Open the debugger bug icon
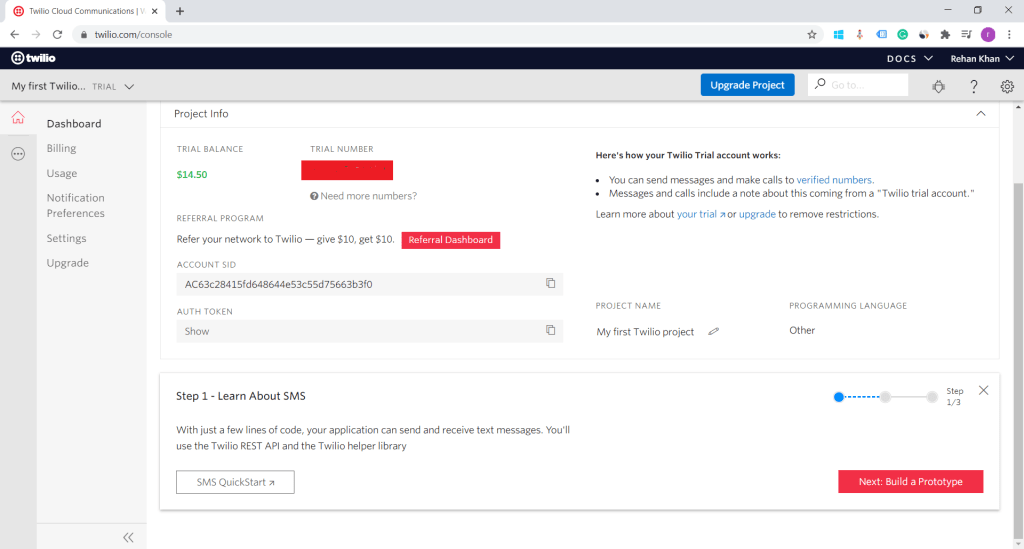 pyautogui.click(x=938, y=86)
